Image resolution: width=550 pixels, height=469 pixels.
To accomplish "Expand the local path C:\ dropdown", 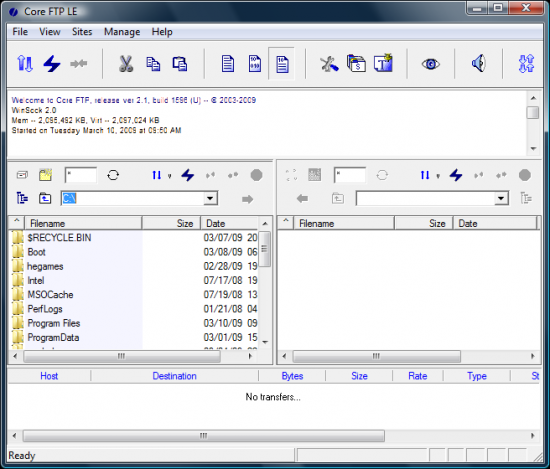I will coord(210,199).
